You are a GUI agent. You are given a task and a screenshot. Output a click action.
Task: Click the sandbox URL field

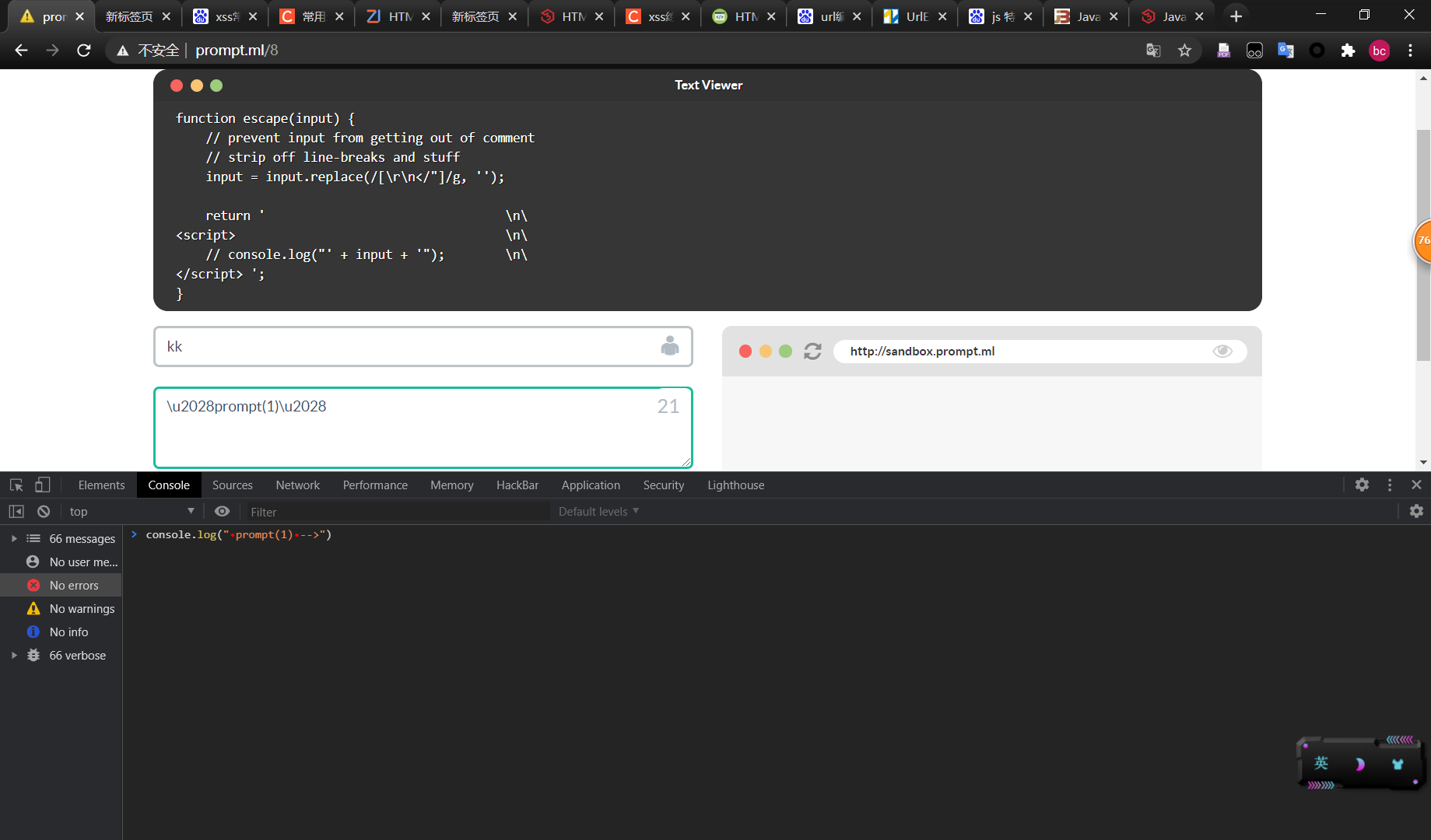pos(1040,352)
